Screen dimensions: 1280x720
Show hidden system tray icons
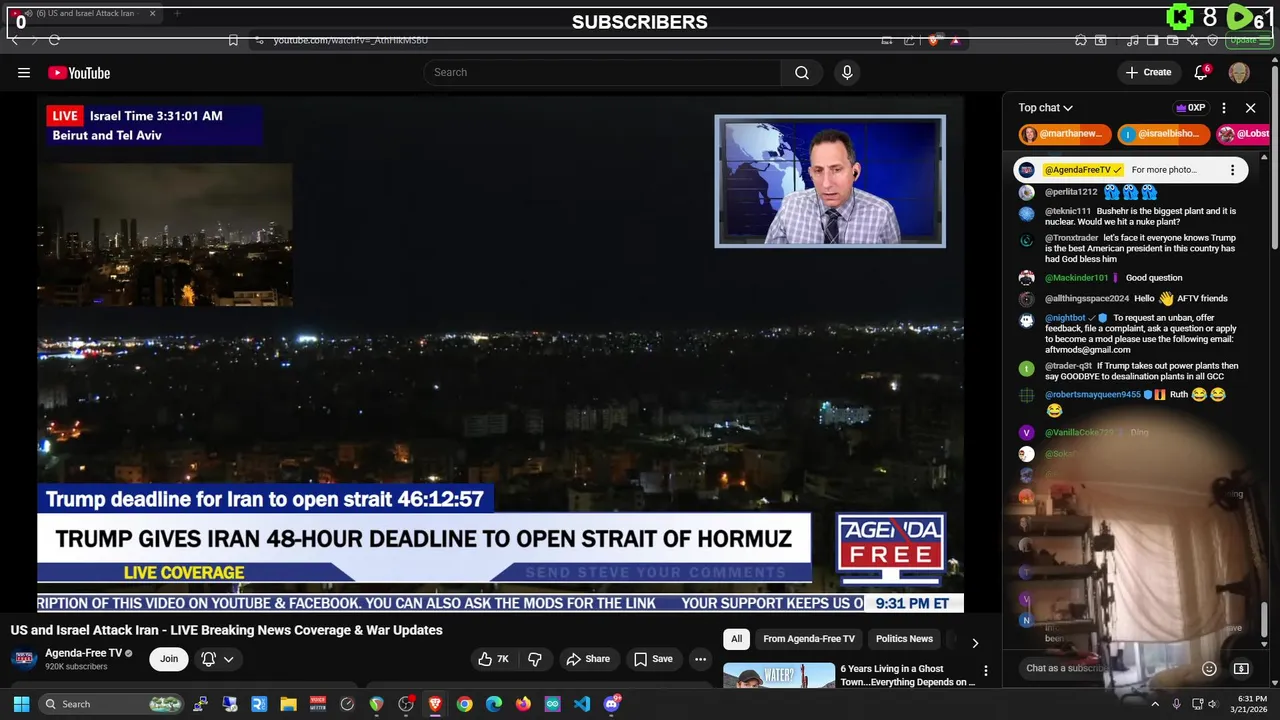tap(1155, 704)
